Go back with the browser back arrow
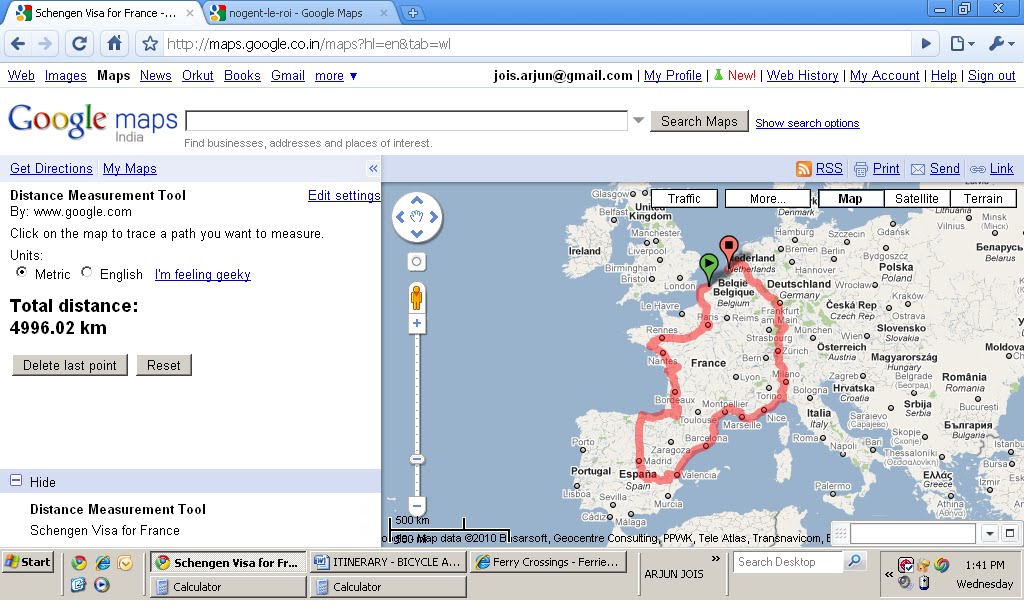 coord(18,44)
